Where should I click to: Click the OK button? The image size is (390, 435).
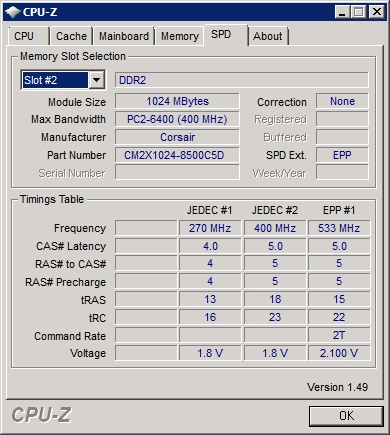coord(346,416)
